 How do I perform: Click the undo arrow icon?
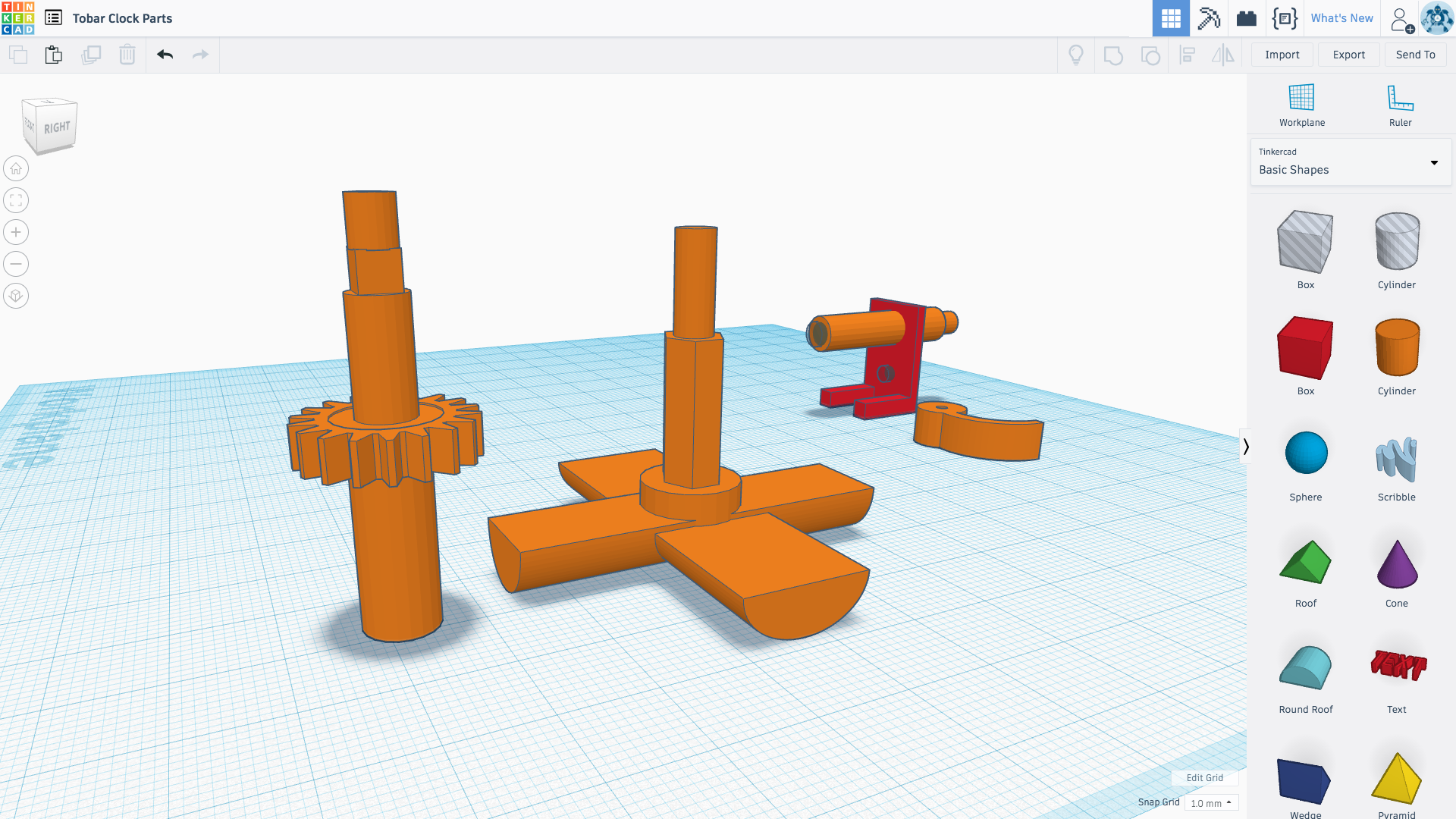(x=165, y=55)
